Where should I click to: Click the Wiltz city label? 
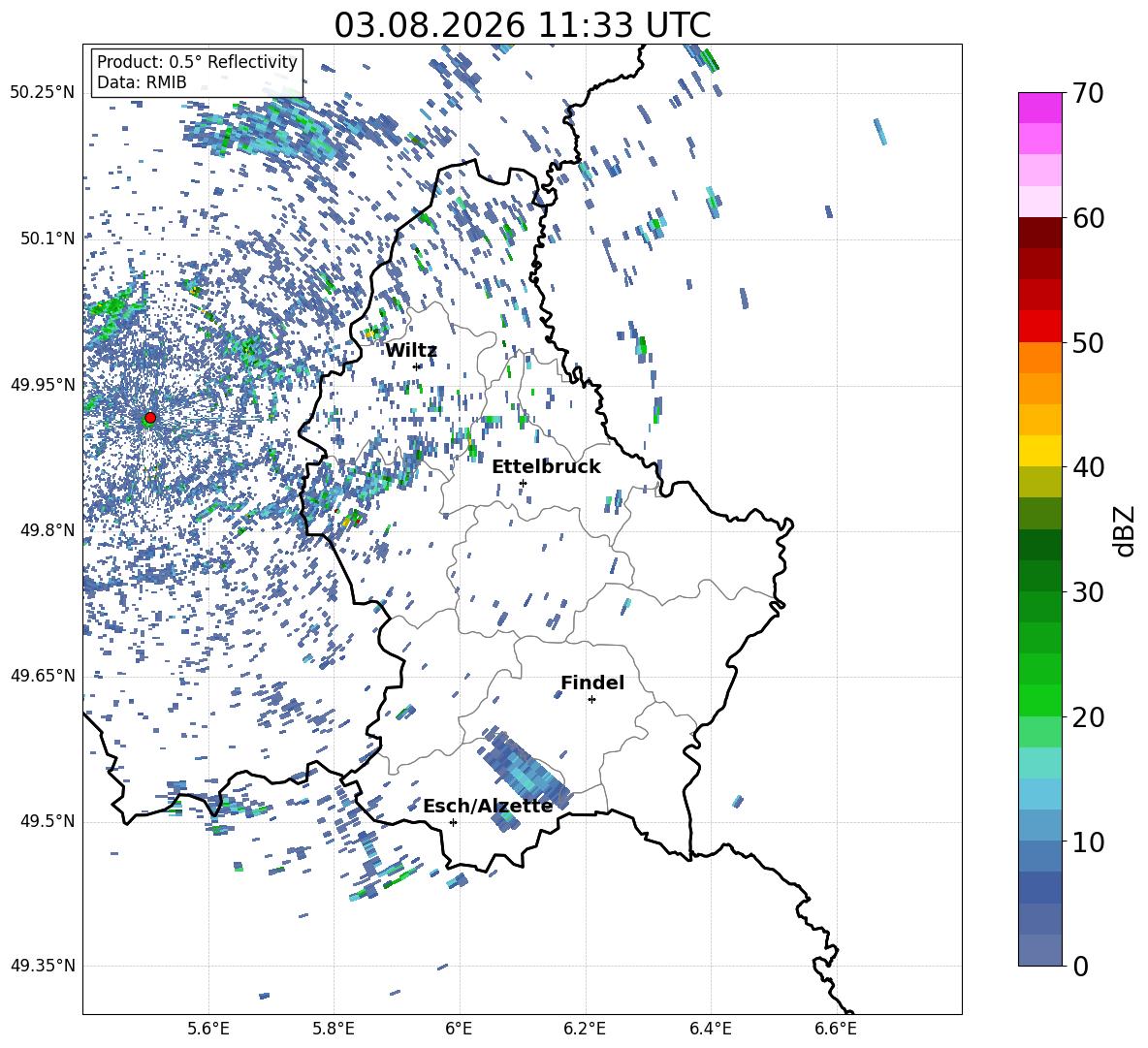point(411,351)
